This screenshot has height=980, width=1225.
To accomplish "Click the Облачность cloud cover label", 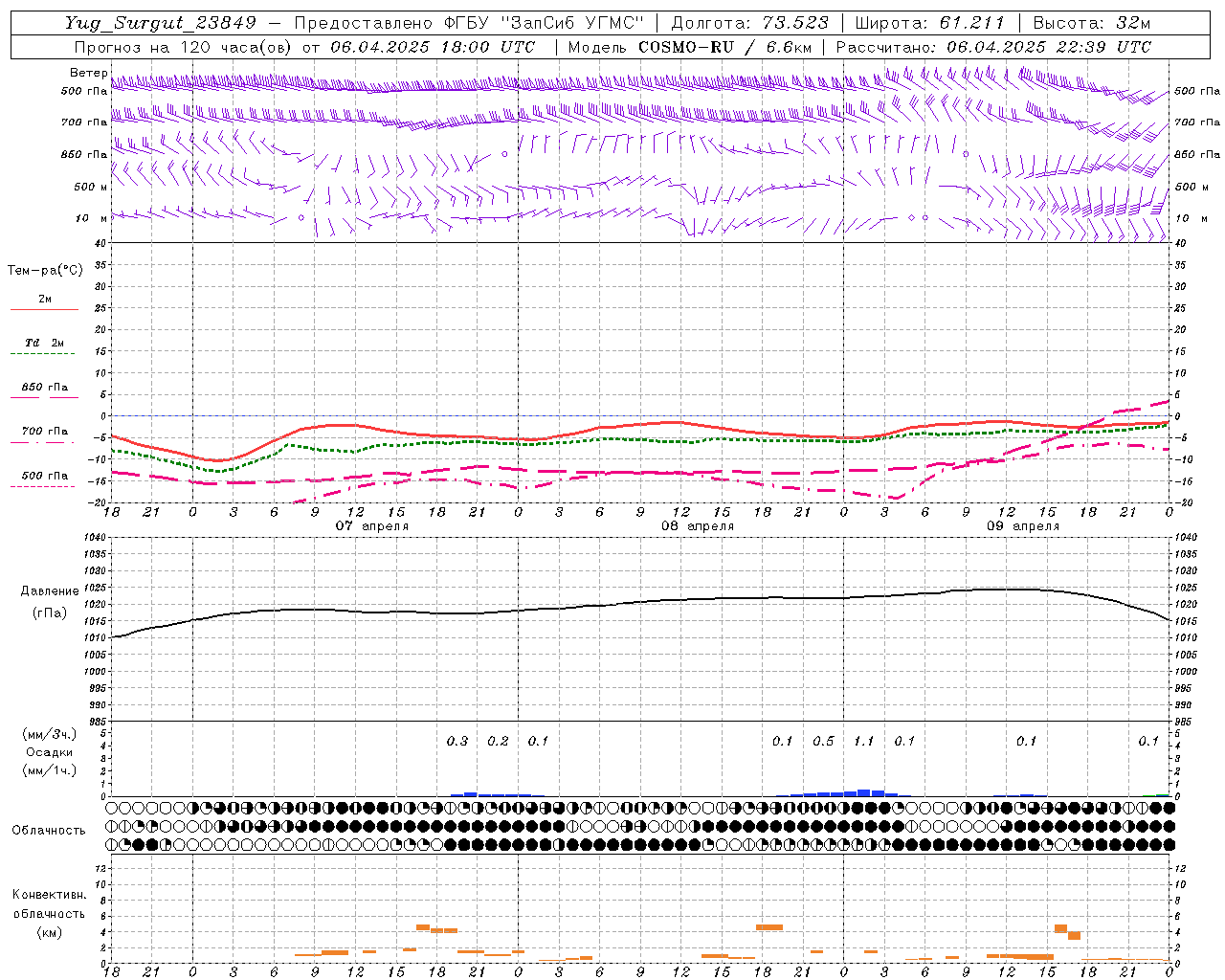I will tap(49, 831).
